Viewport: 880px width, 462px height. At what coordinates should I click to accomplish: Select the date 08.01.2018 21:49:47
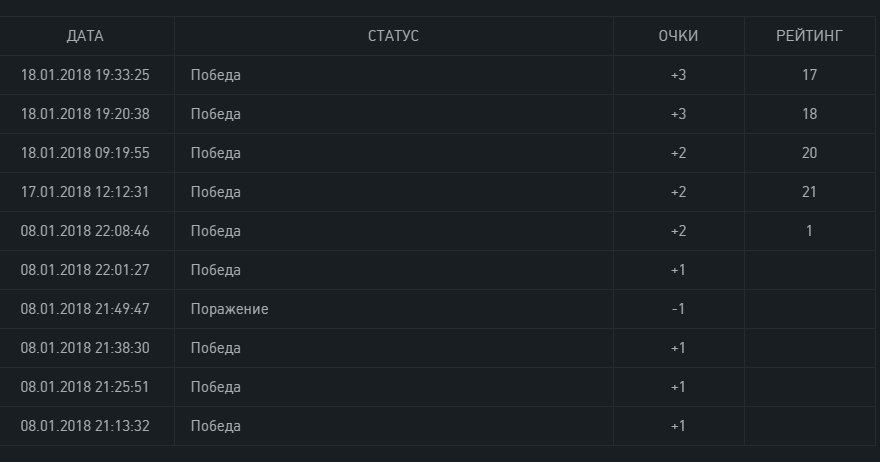(85, 309)
